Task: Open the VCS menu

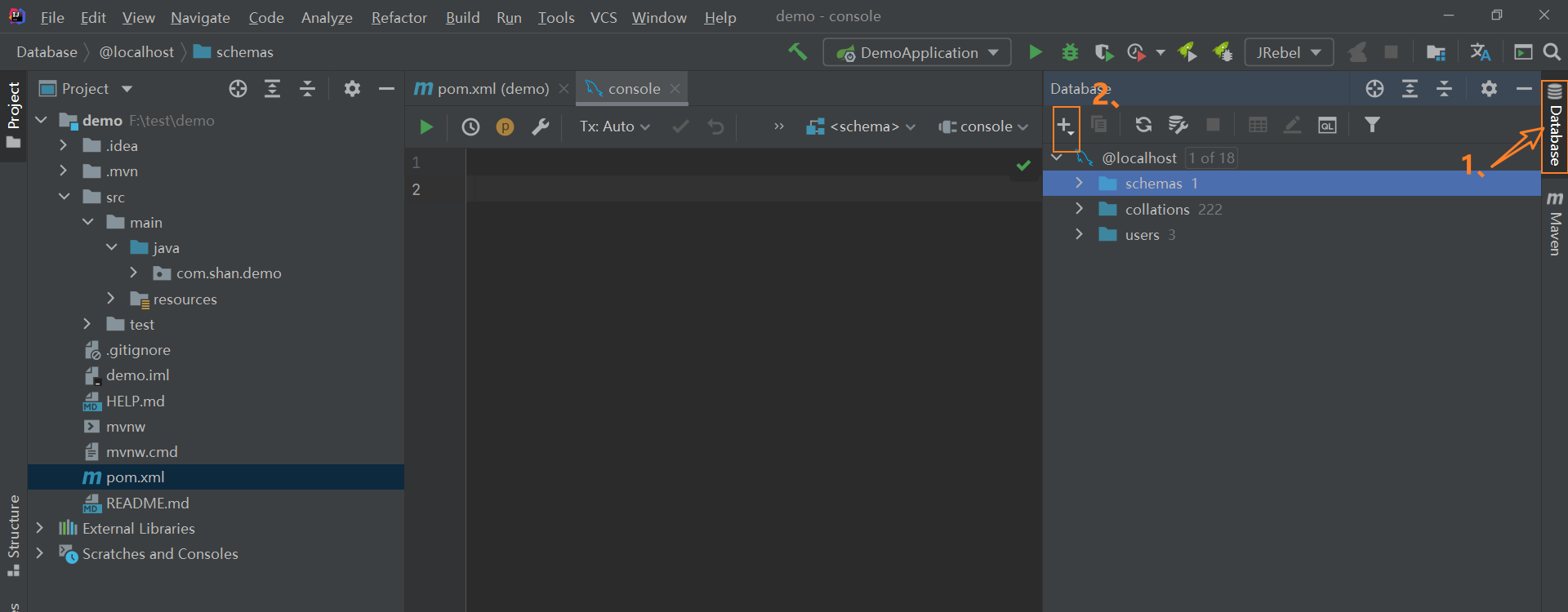Action: point(604,17)
